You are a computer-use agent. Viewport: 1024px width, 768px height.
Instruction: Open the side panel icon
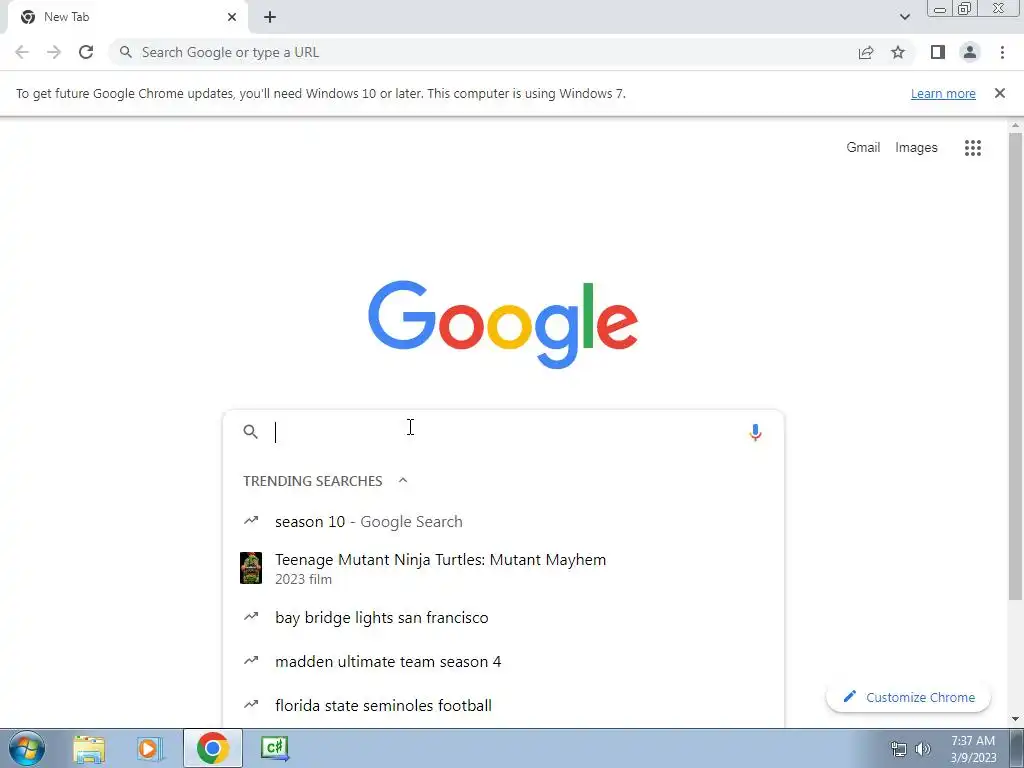[938, 52]
